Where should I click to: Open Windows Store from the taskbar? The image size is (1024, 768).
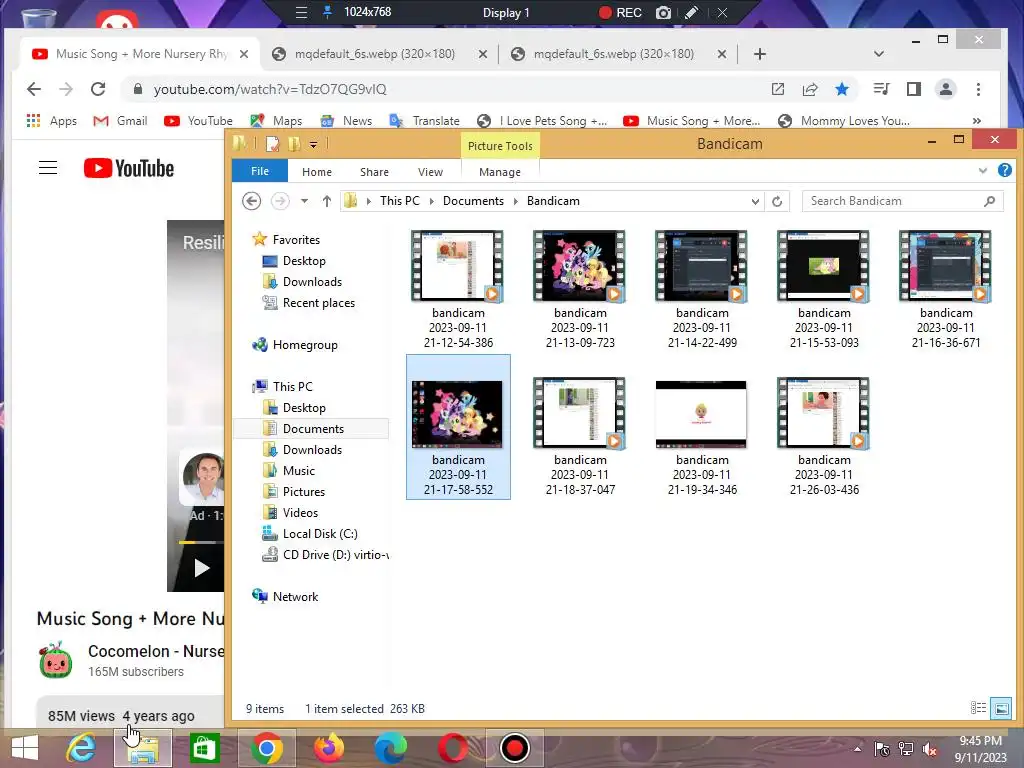[x=204, y=748]
